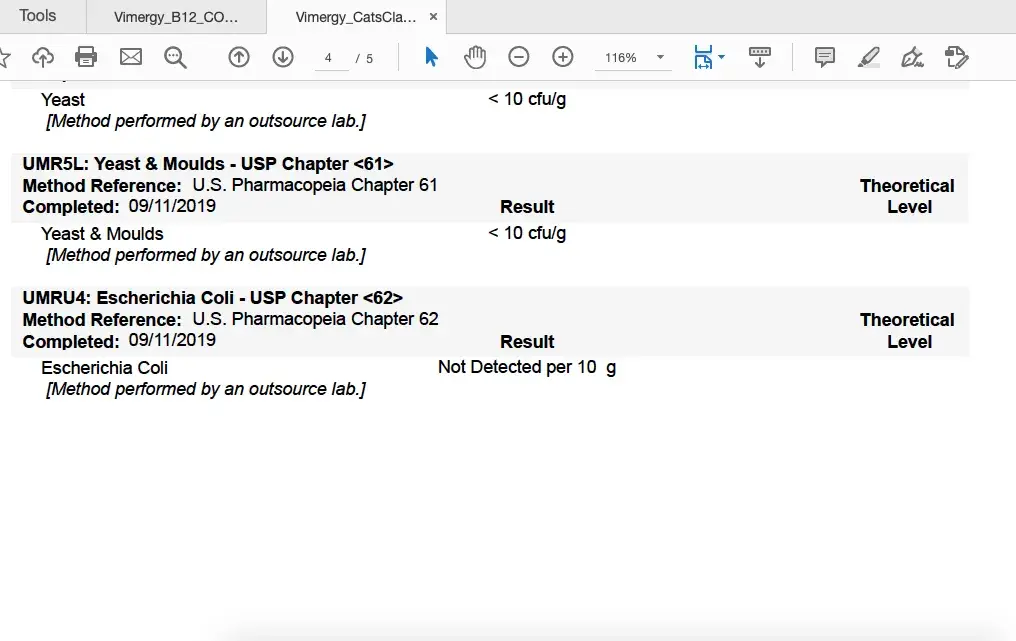
Task: Send file by email envelope icon
Action: point(131,57)
